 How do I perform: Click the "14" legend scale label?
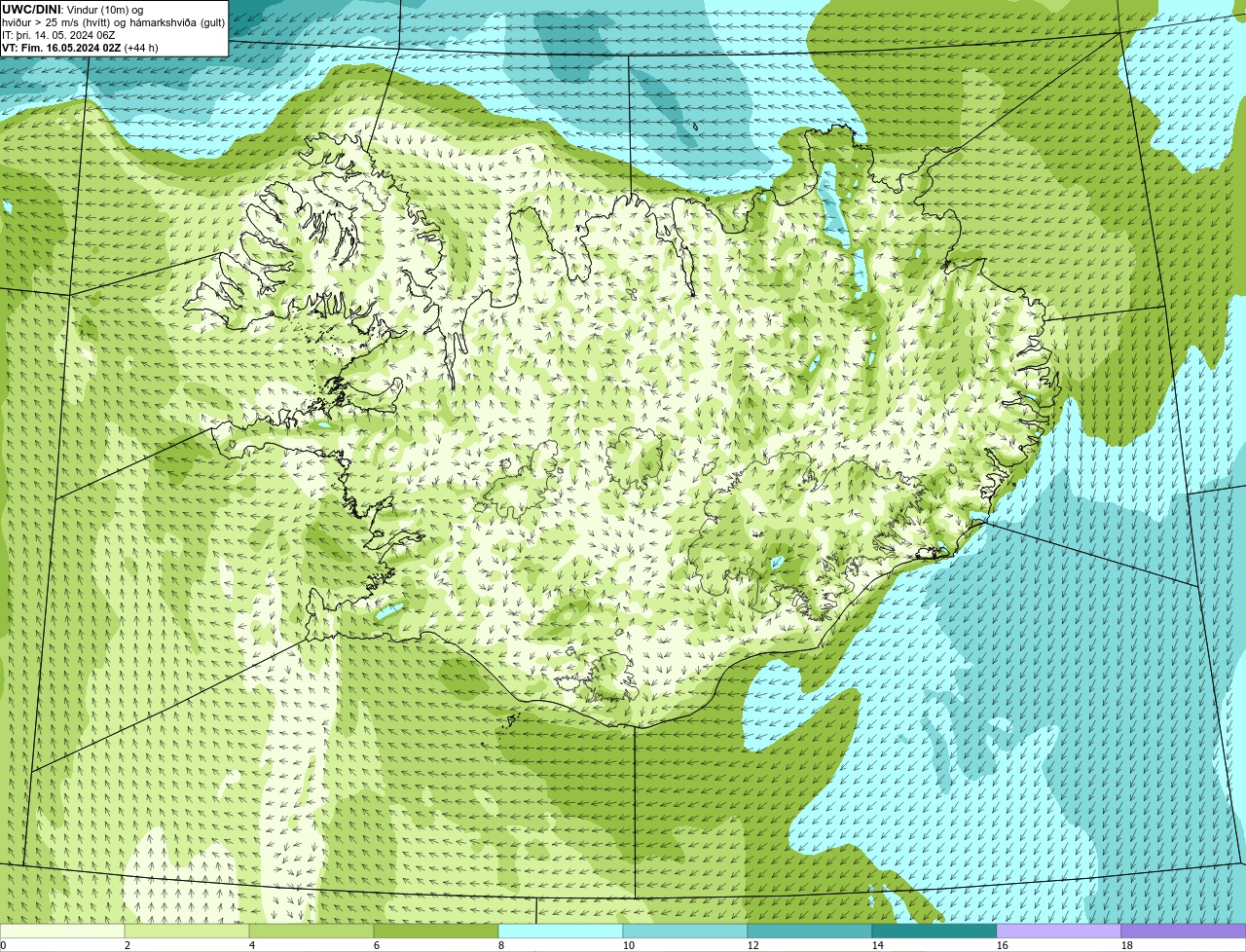pyautogui.click(x=878, y=945)
